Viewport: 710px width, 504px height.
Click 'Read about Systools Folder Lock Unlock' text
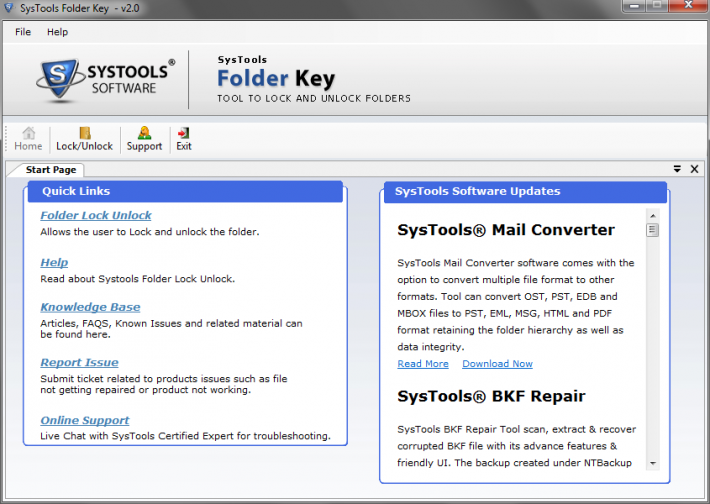coord(137,279)
